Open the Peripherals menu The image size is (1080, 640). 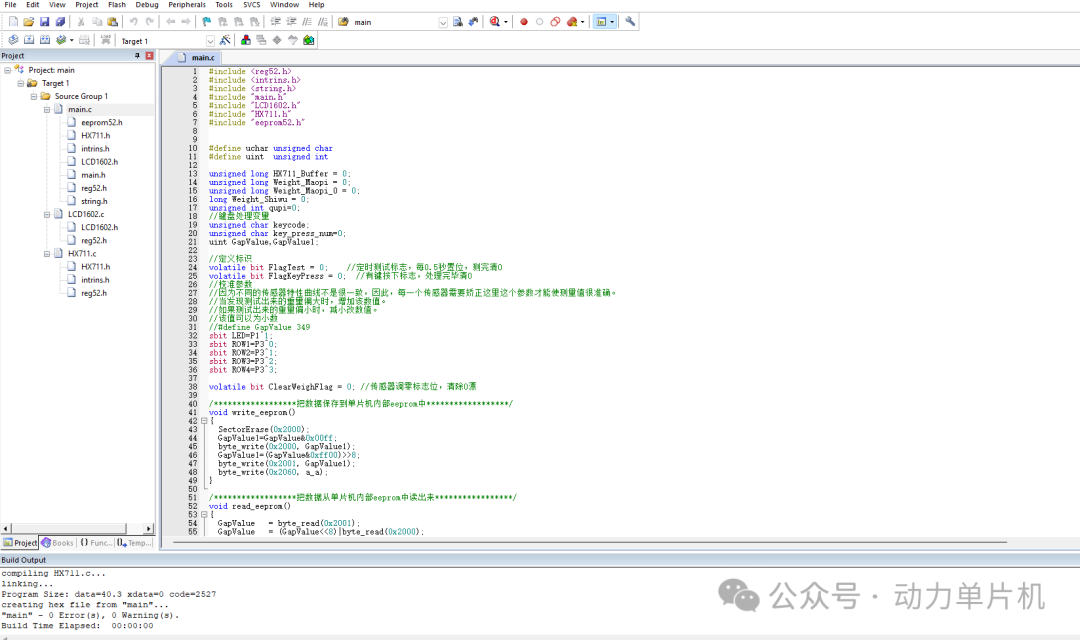[187, 5]
